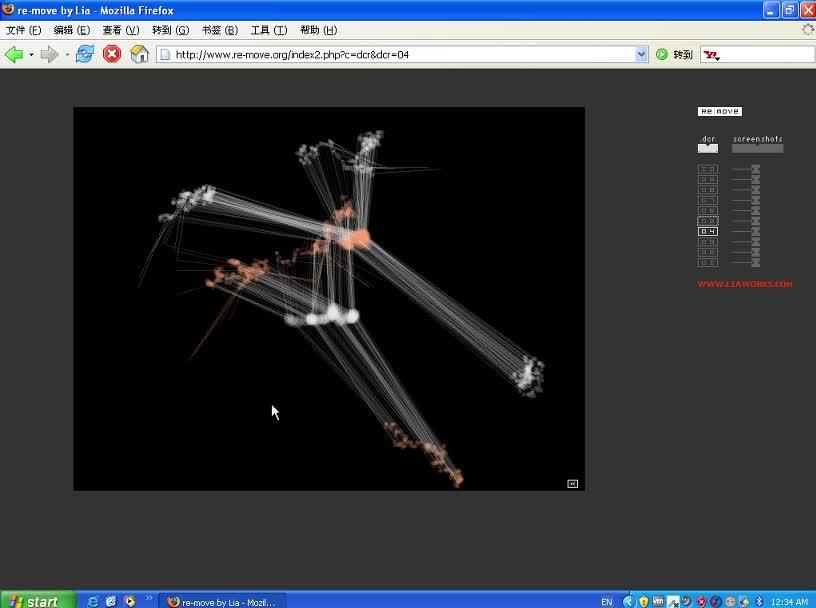Image resolution: width=816 pixels, height=608 pixels.
Task: Click the small icon in canvas corner
Action: 572,484
